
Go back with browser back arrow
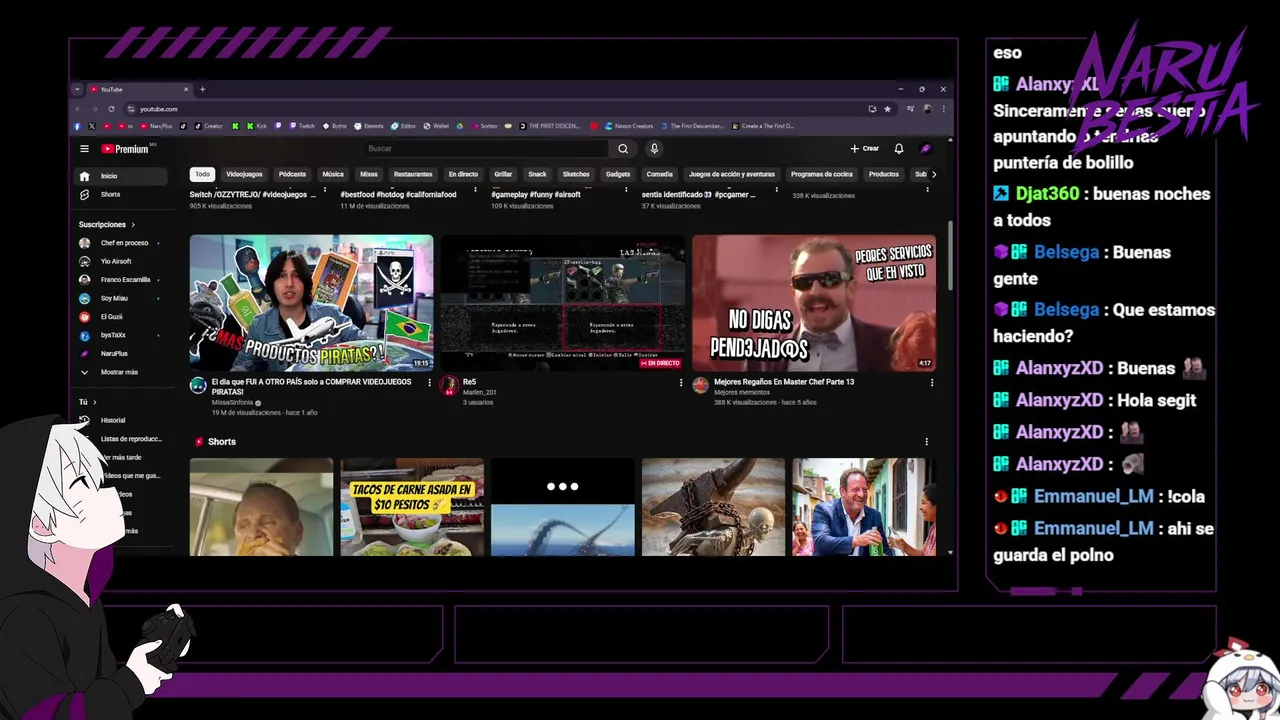(79, 109)
